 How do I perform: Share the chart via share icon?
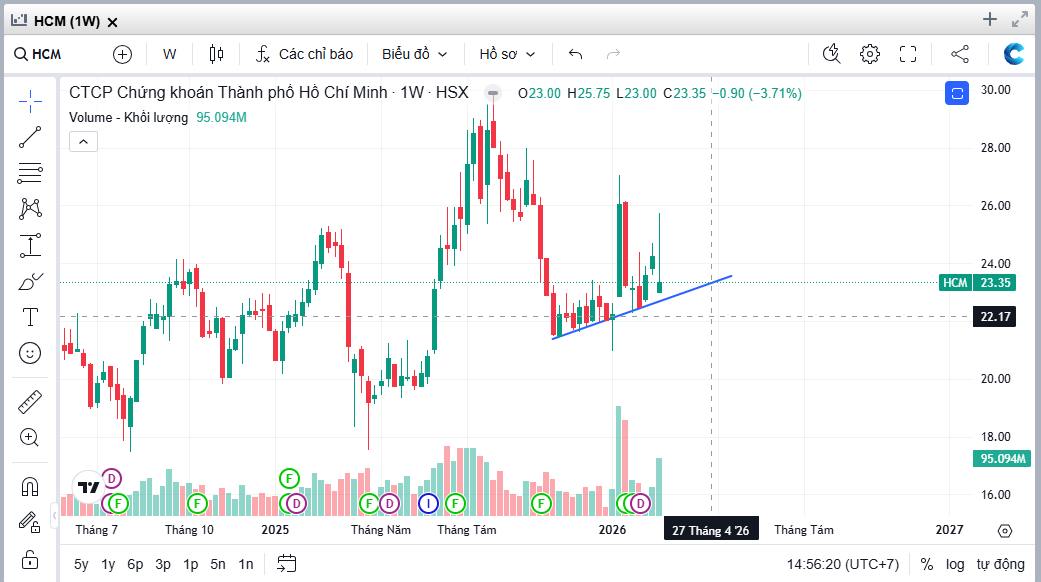click(x=960, y=54)
